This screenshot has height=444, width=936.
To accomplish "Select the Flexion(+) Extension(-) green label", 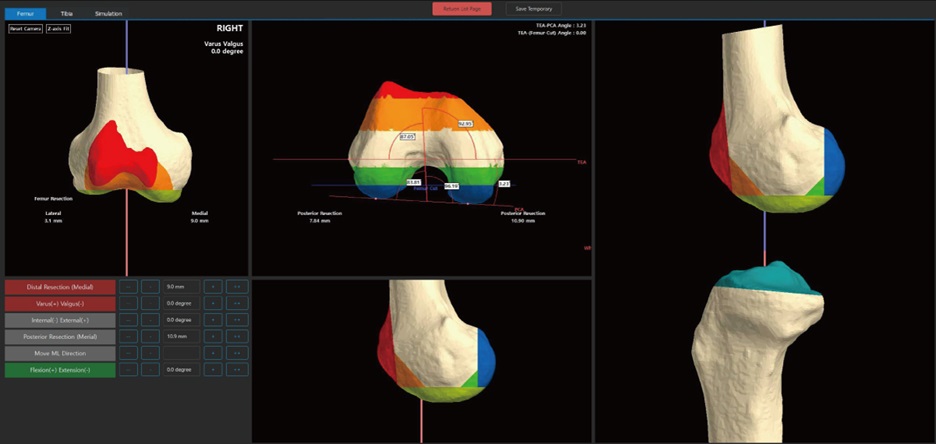I will (x=60, y=370).
